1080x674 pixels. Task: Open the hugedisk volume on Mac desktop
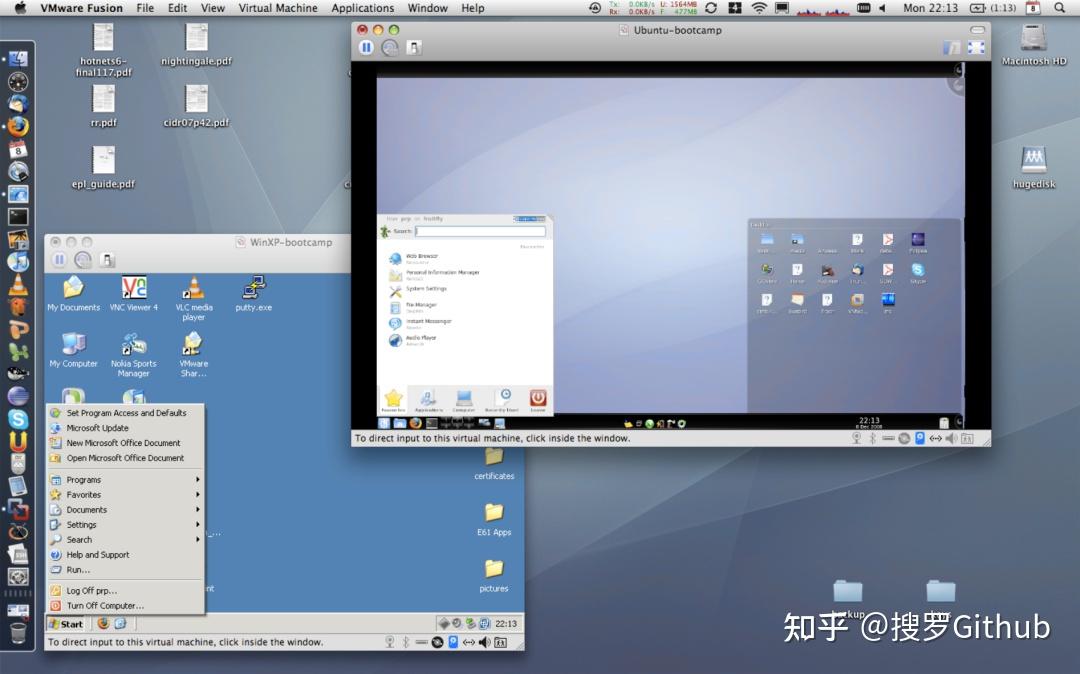point(1034,167)
